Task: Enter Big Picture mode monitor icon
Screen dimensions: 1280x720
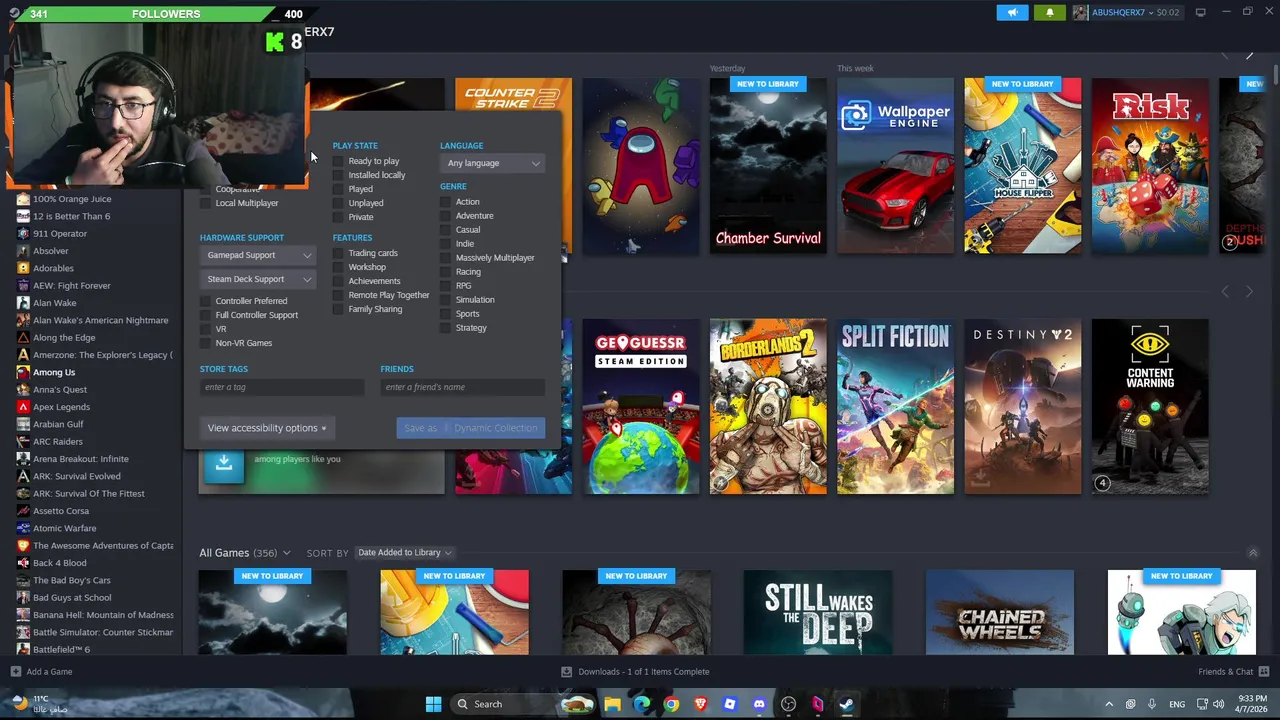Action: click(1200, 12)
